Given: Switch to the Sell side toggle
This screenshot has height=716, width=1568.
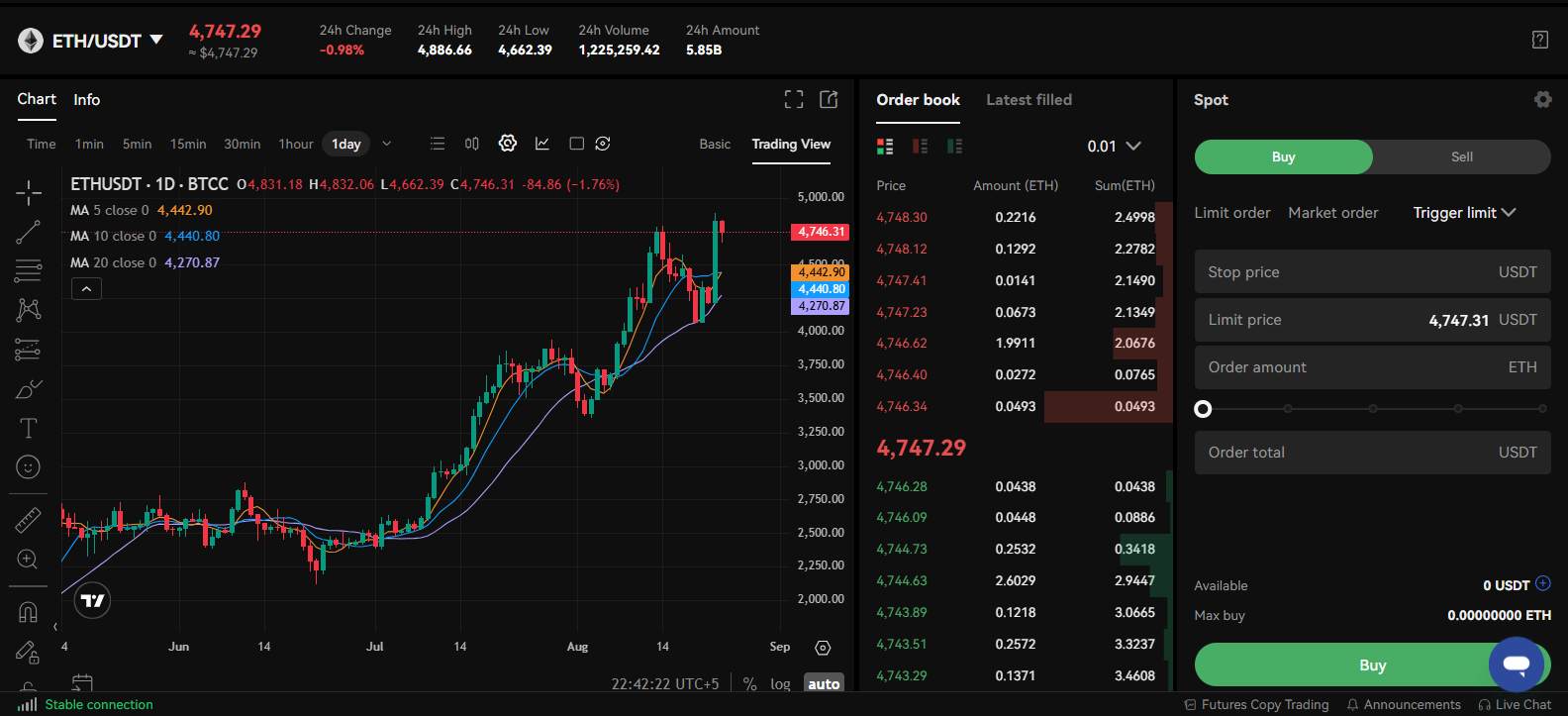Looking at the screenshot, I should (x=1461, y=156).
